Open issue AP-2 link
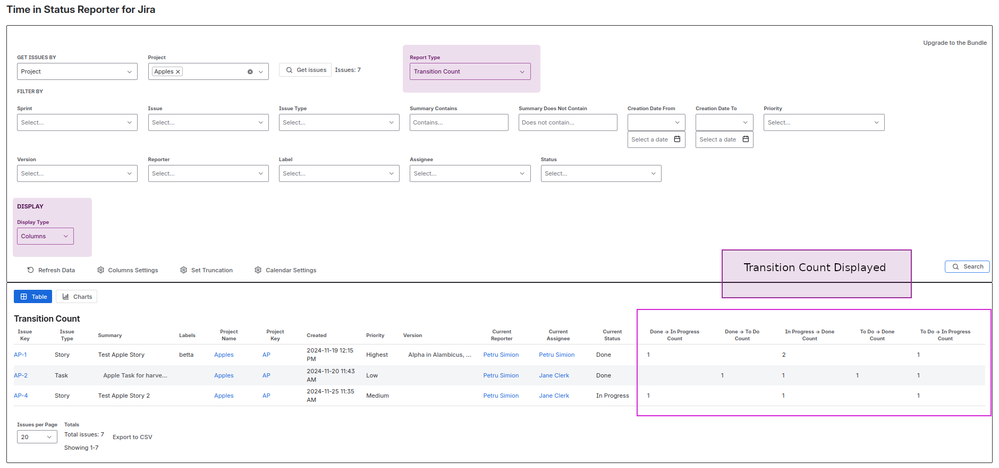 tap(20, 375)
